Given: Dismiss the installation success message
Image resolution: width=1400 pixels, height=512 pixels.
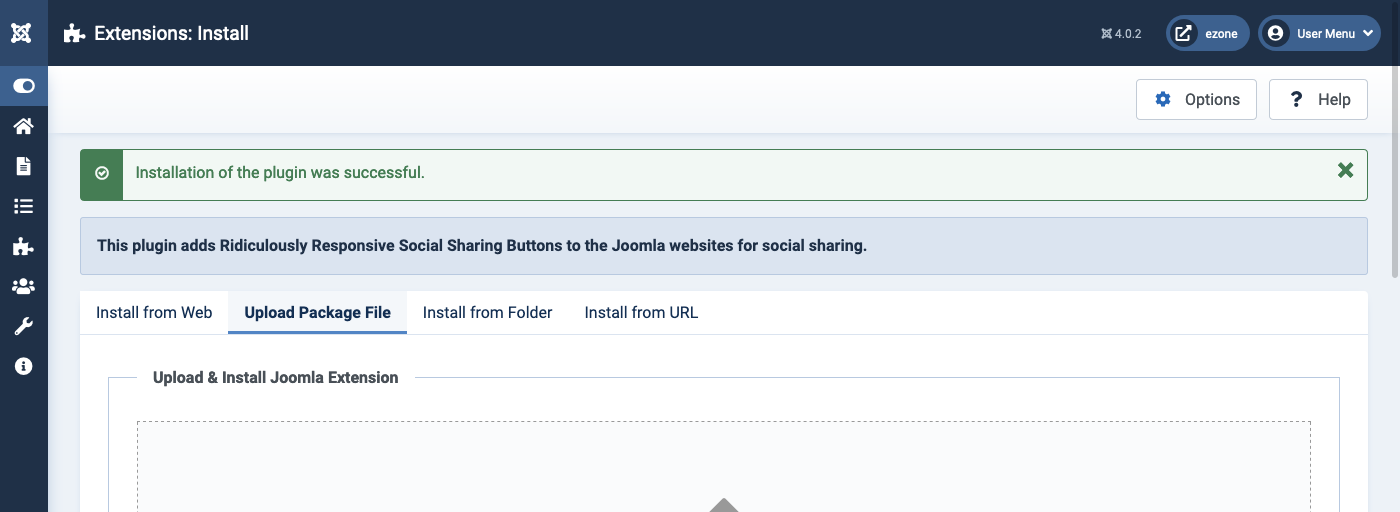Looking at the screenshot, I should click(x=1345, y=170).
